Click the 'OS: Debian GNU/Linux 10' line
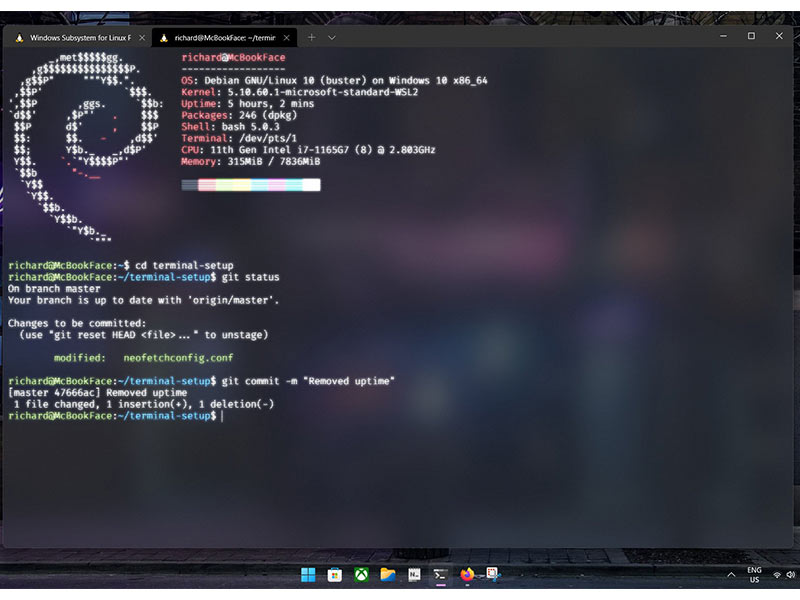 point(334,80)
